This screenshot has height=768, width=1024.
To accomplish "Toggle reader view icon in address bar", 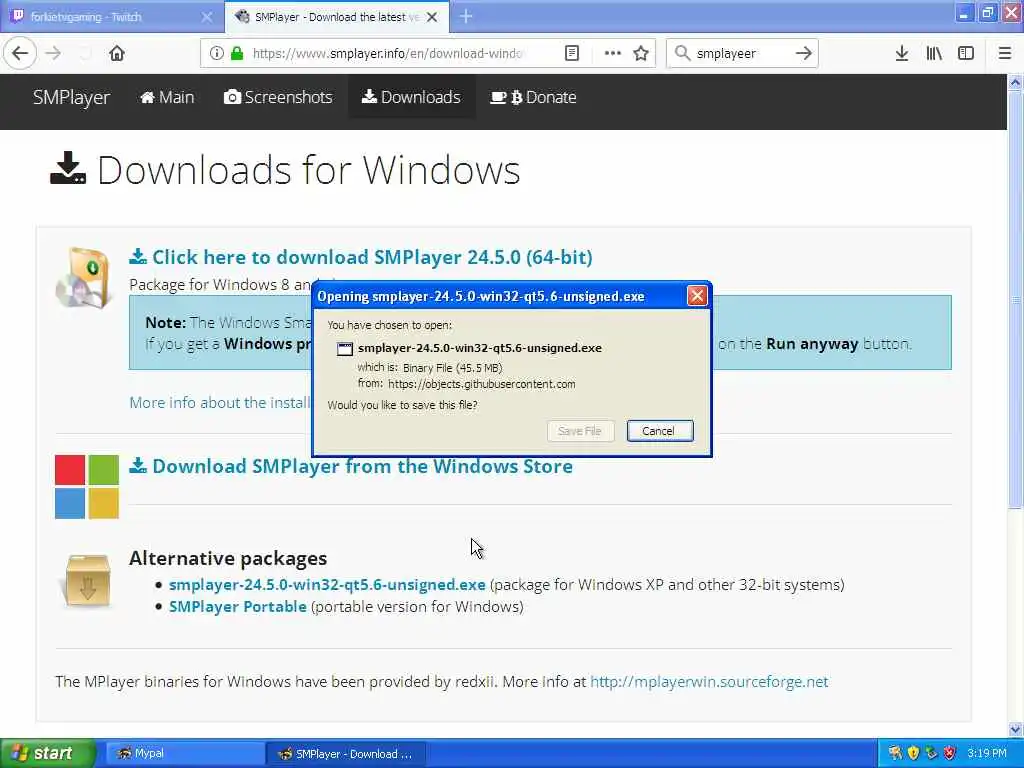I will [x=572, y=54].
